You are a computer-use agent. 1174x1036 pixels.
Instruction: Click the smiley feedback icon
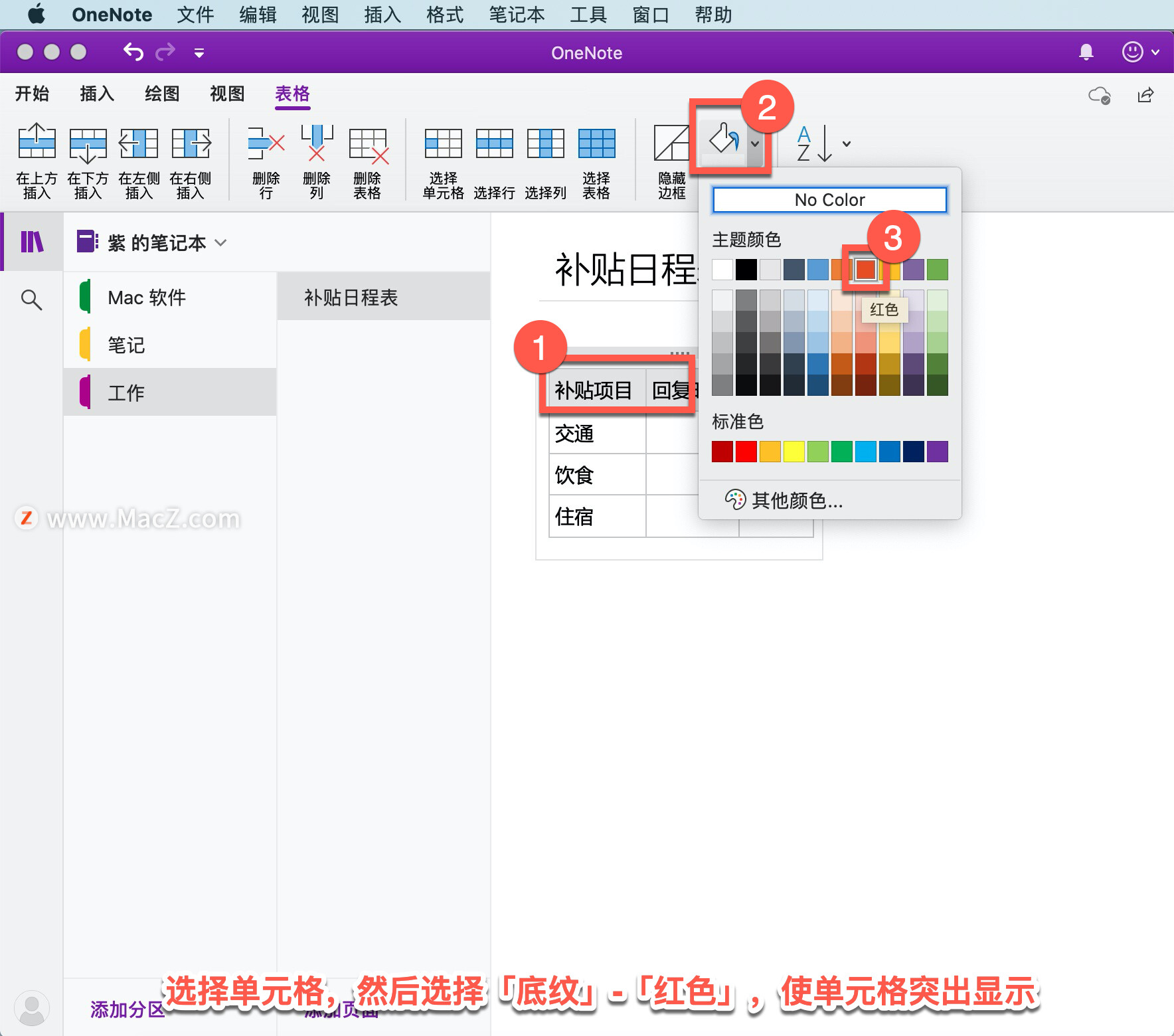[1132, 52]
